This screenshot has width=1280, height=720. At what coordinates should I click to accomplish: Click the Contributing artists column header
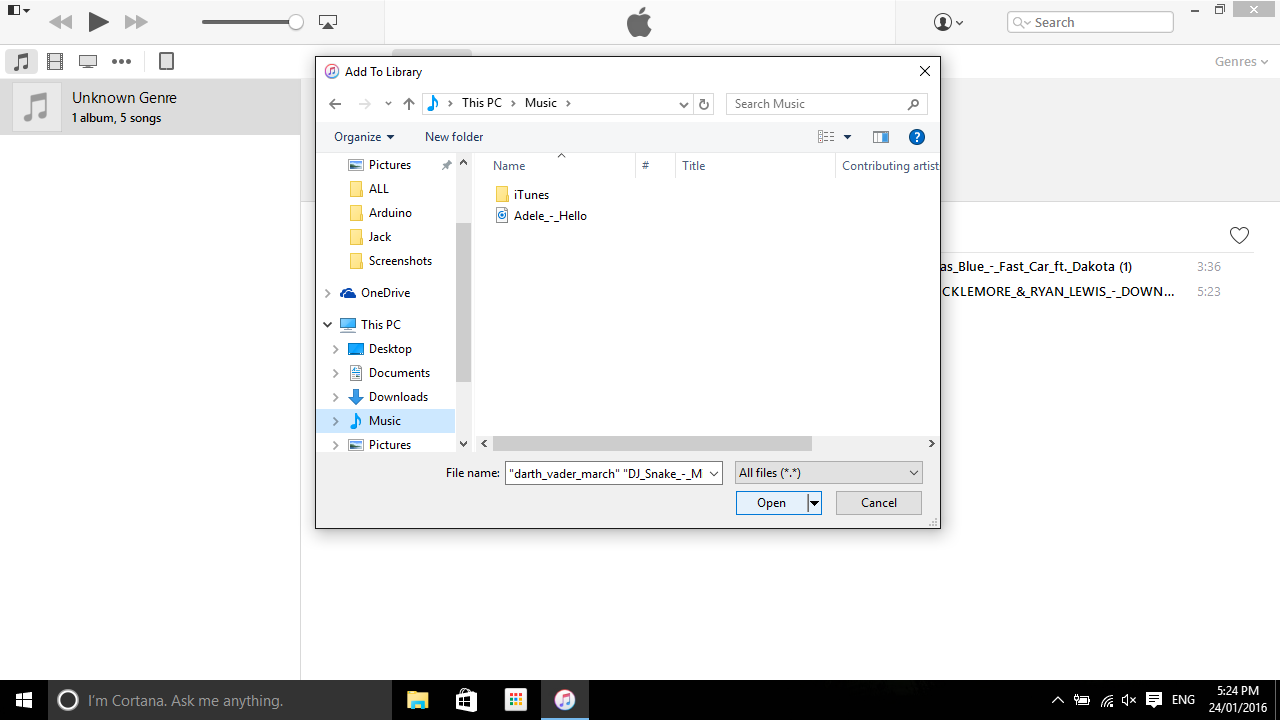coord(888,166)
